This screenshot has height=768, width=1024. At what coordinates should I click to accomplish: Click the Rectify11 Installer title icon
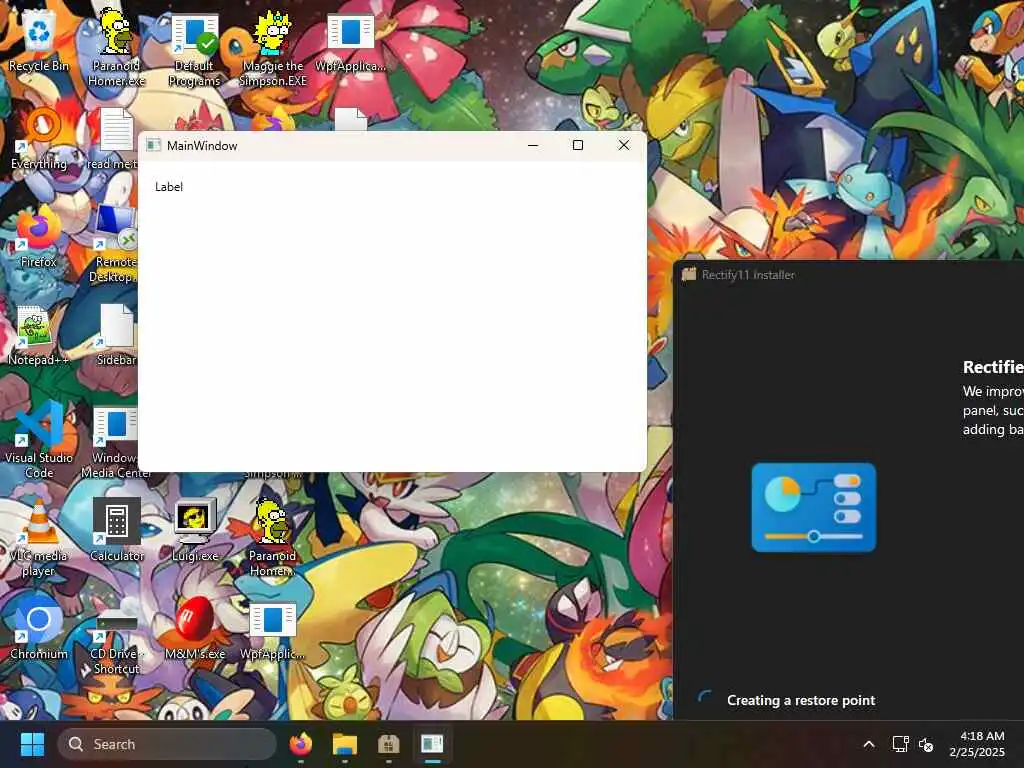click(x=689, y=274)
